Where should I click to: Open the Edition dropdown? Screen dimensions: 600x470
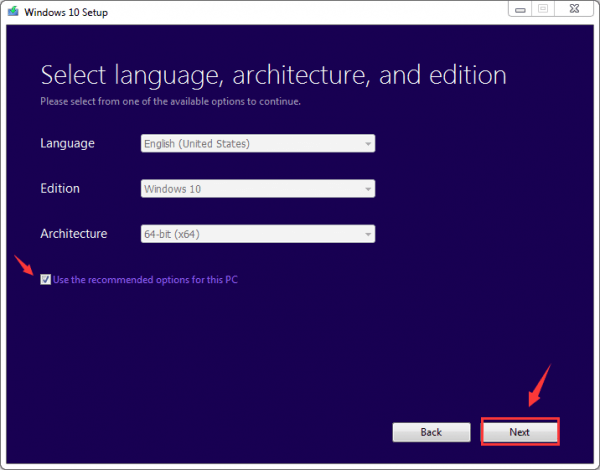(258, 189)
